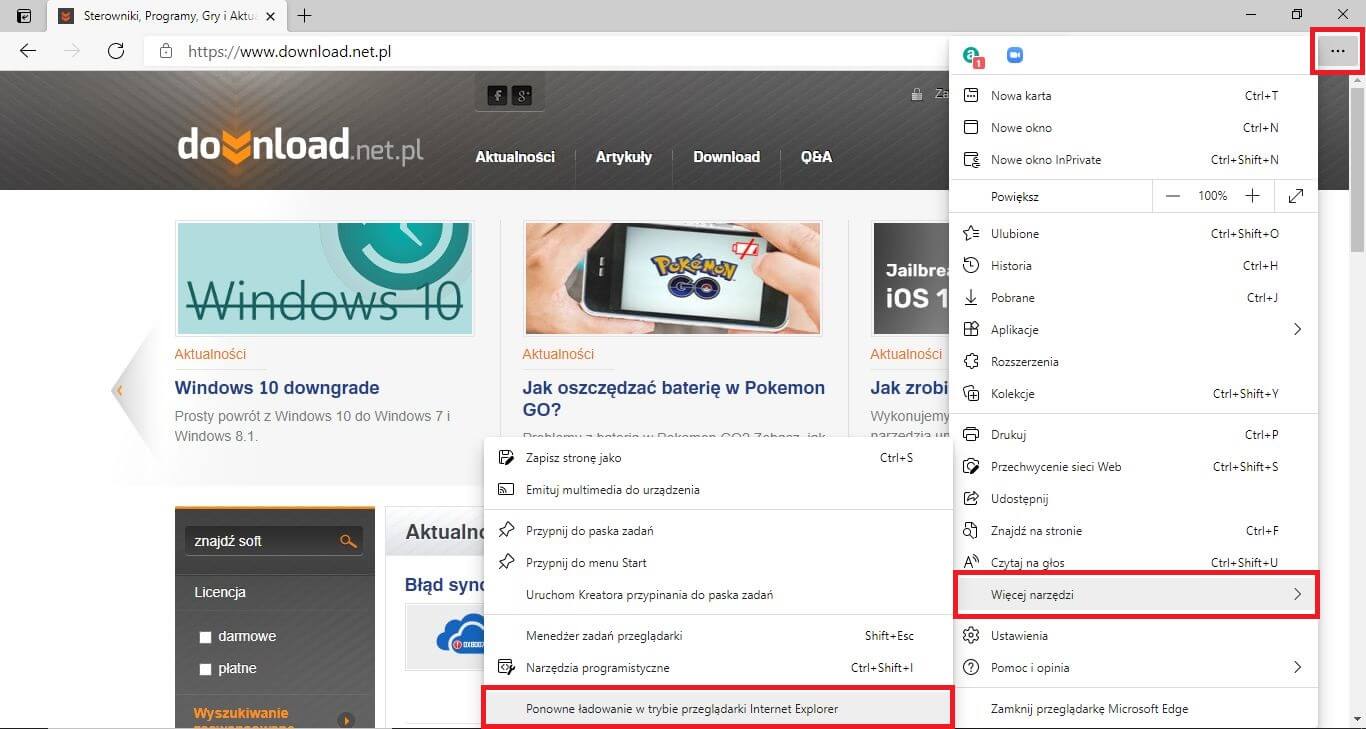Screen dimensions: 1366x729
Task: Open the Q&A site navigation link
Action: 816,157
